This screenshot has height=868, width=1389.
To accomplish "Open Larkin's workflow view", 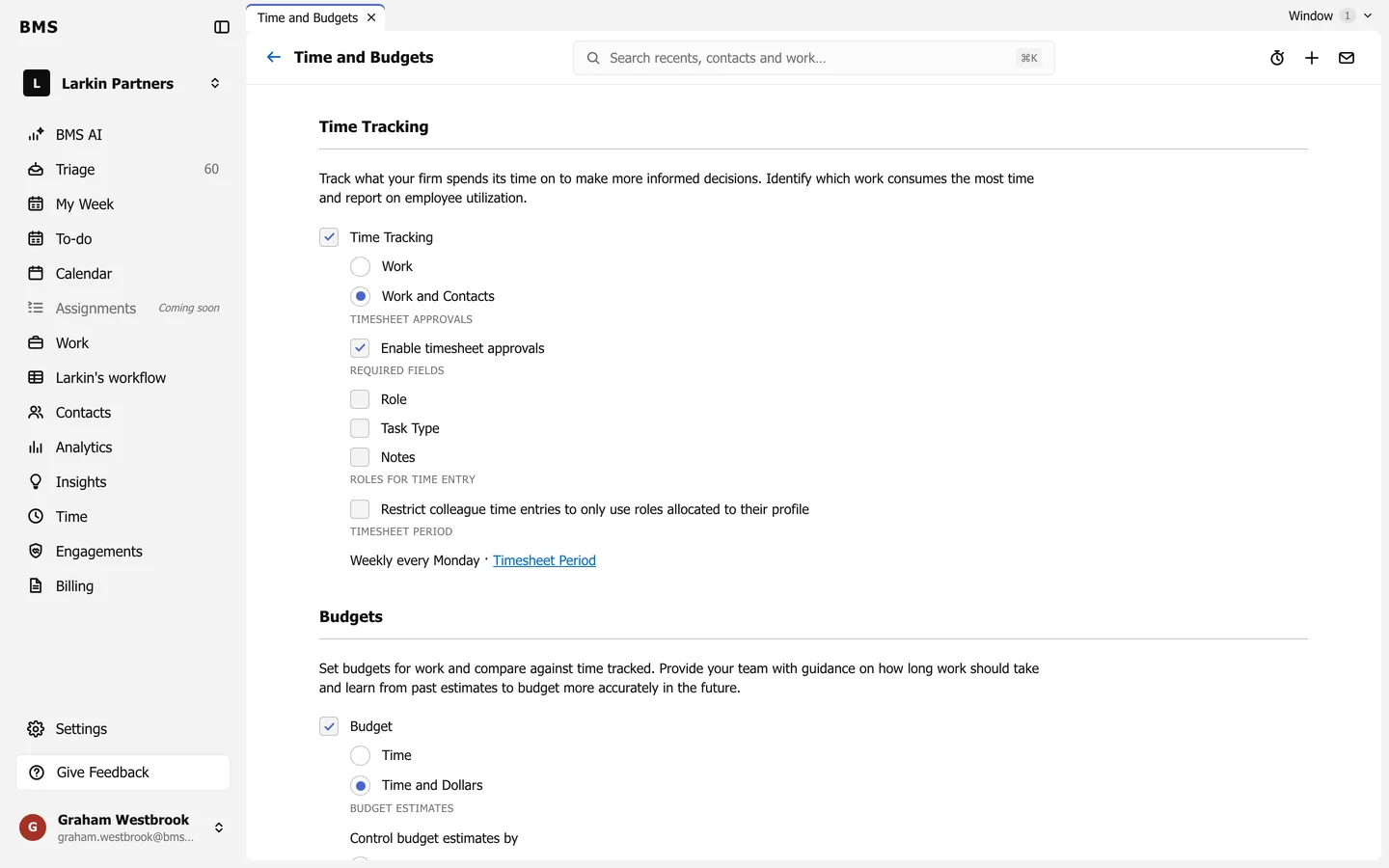I will [123, 377].
